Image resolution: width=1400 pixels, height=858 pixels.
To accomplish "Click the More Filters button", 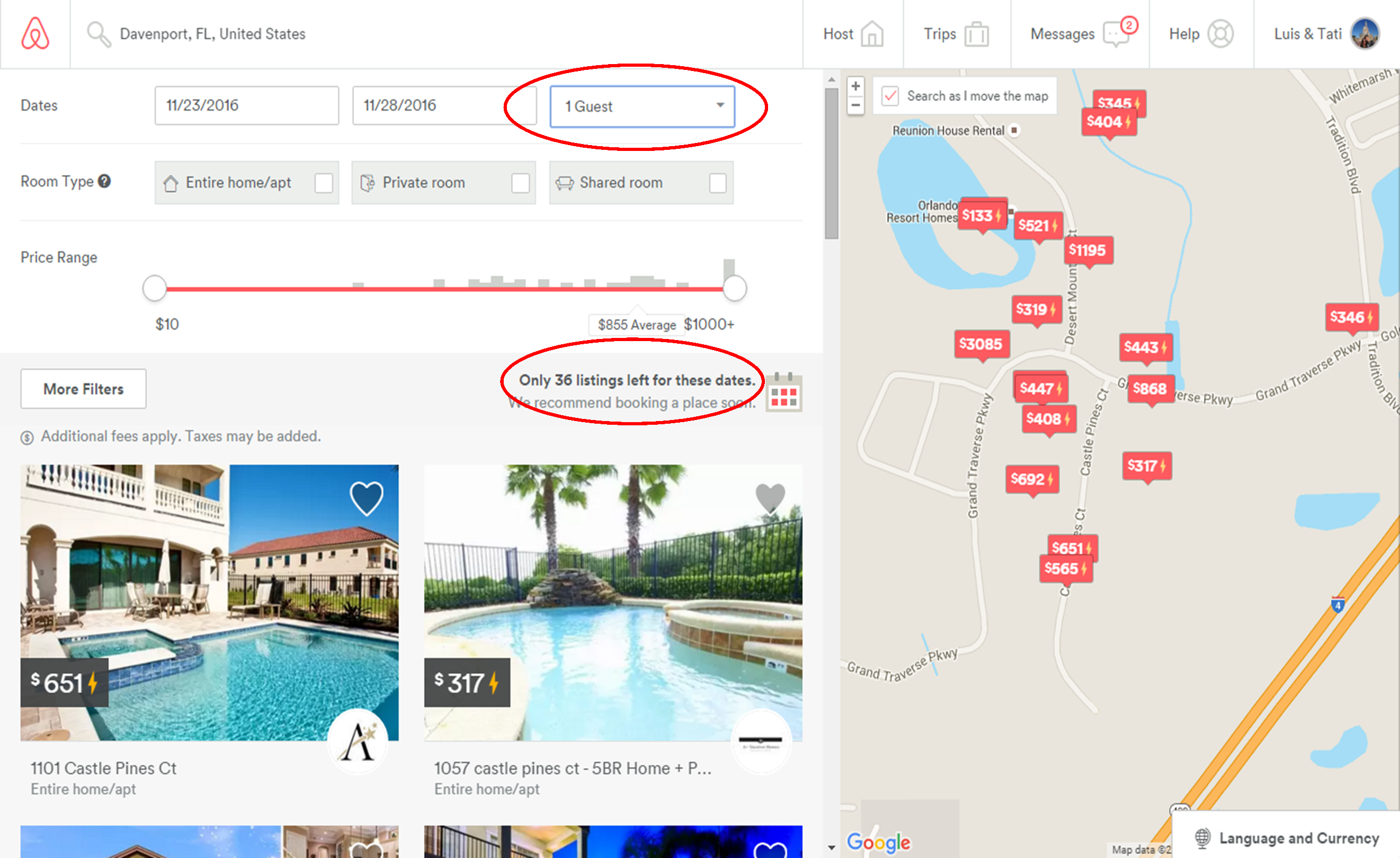I will pyautogui.click(x=84, y=389).
